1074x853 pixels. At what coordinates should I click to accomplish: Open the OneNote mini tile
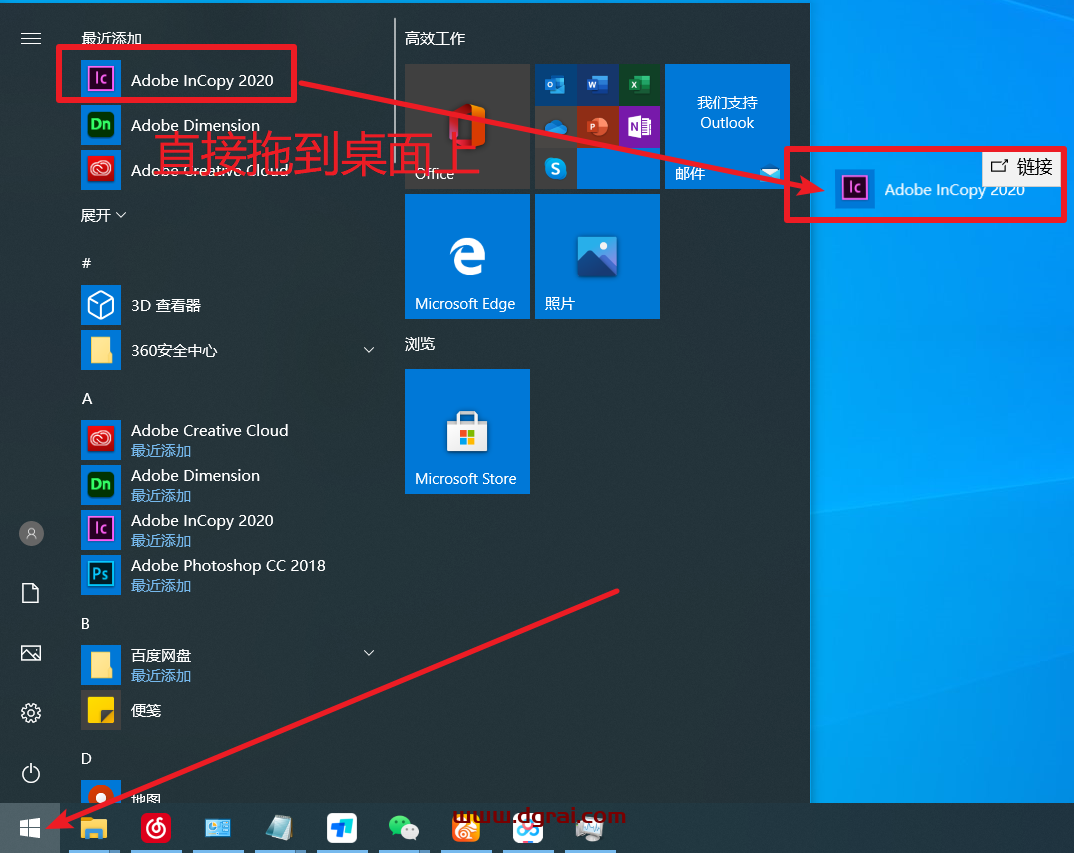[x=640, y=127]
